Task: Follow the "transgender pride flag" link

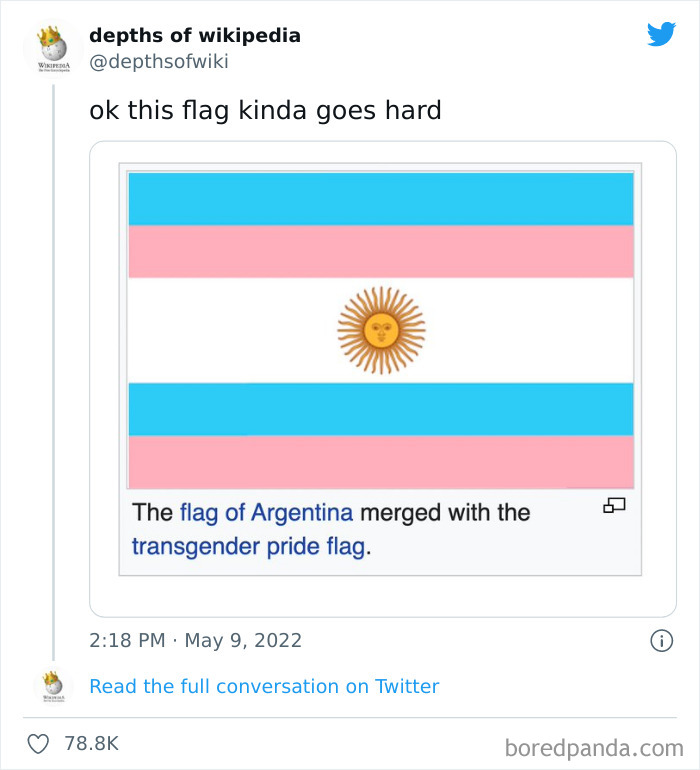Action: pos(249,547)
